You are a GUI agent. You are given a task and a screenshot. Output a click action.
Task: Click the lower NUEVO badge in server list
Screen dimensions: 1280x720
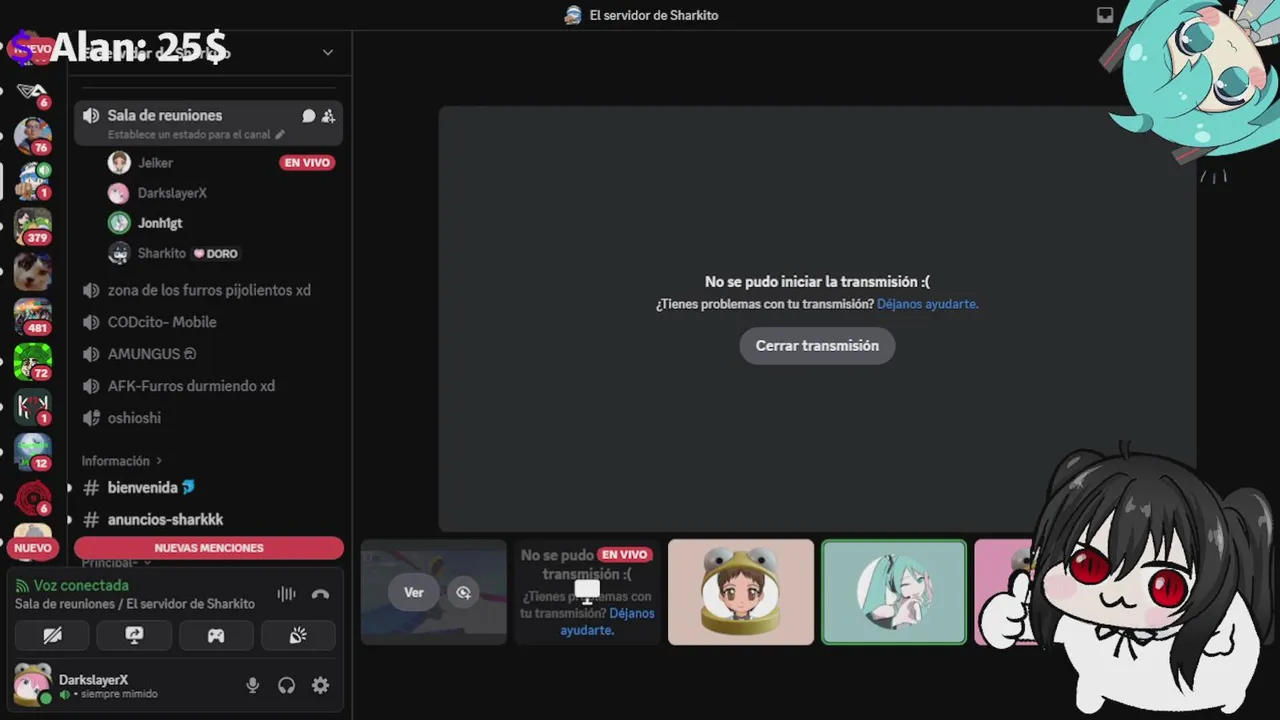pos(32,548)
